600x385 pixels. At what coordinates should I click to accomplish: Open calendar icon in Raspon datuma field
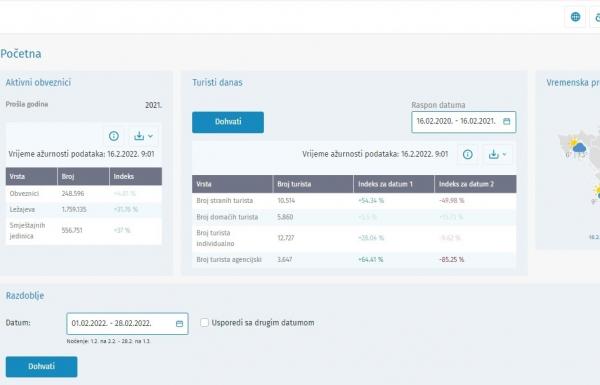click(507, 121)
